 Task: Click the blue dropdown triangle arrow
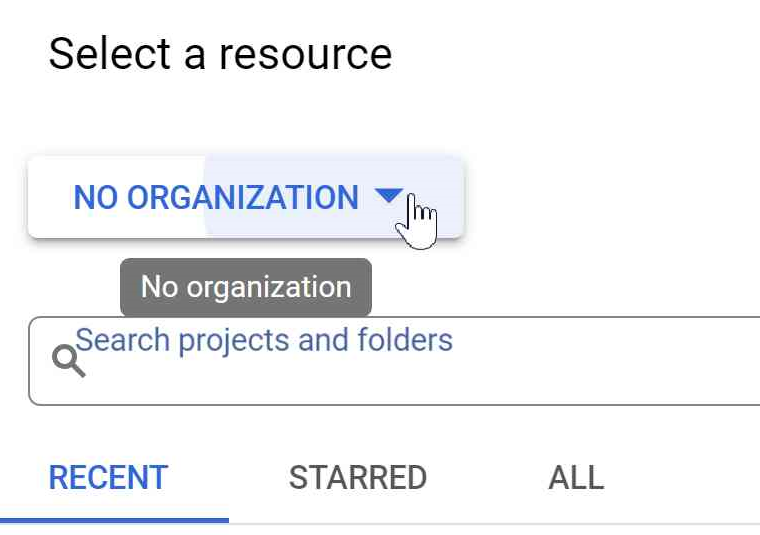388,196
